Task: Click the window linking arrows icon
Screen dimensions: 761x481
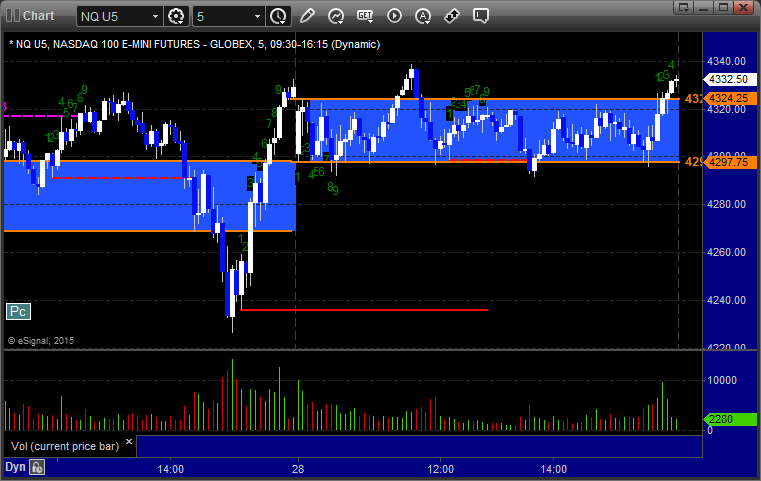Action: (452, 16)
